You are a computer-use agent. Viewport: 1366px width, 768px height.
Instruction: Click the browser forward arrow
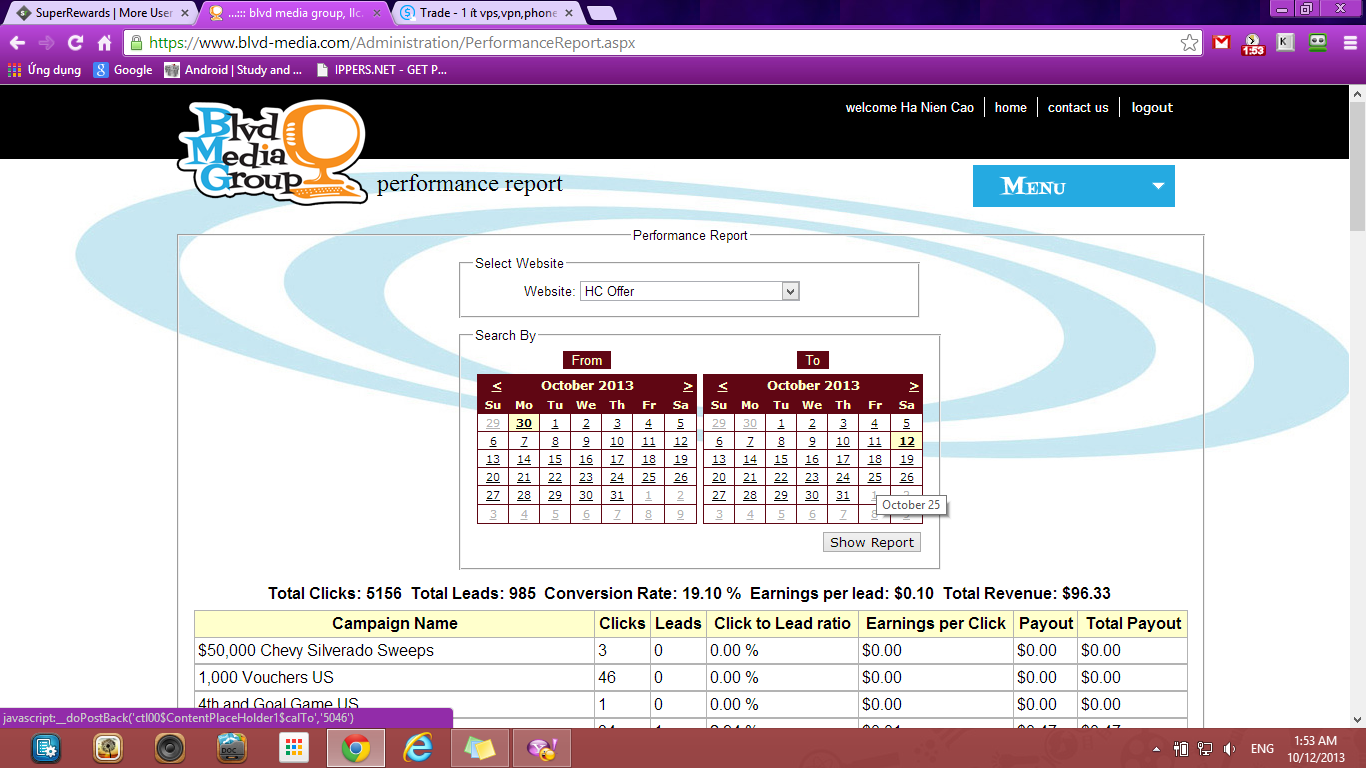click(46, 43)
